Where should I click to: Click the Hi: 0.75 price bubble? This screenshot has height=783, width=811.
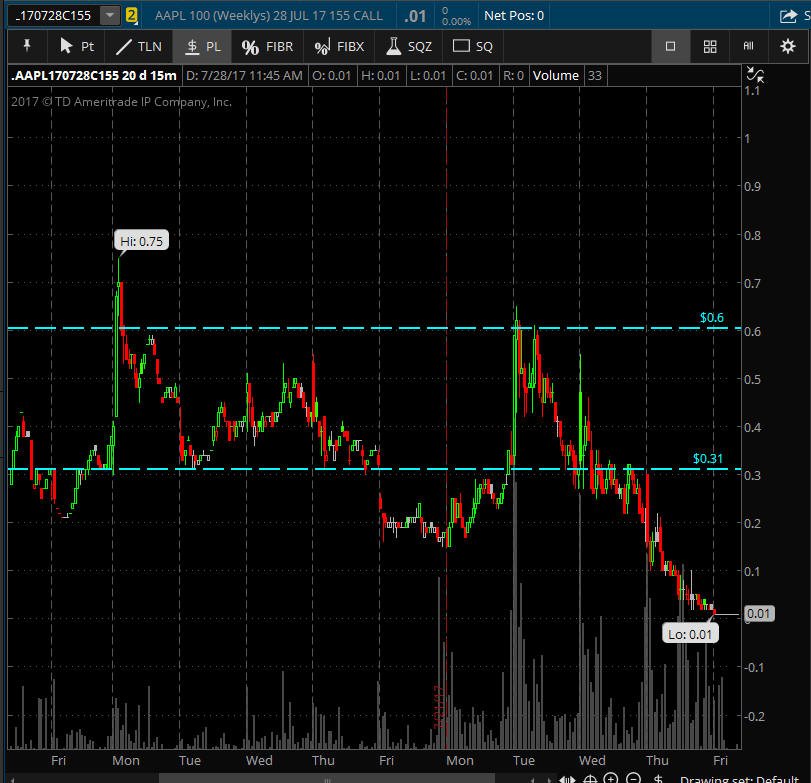pyautogui.click(x=141, y=240)
